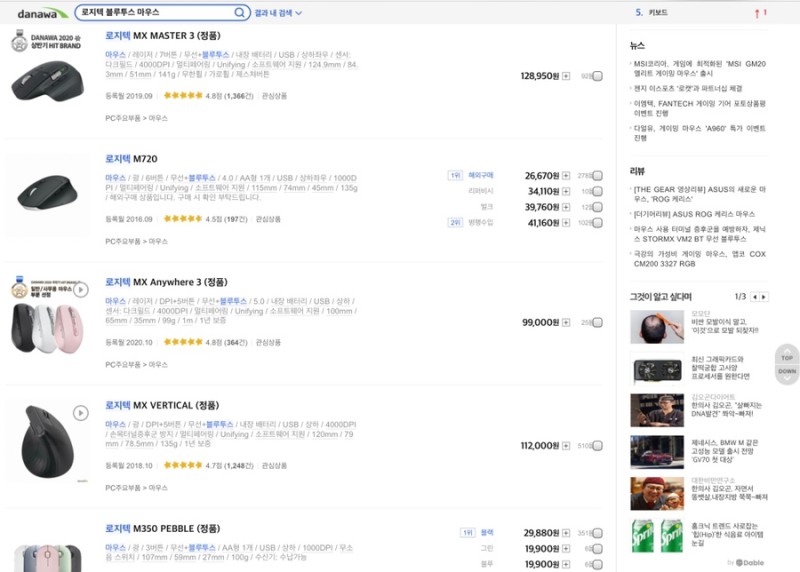Play the MX VERTICAL video icon

(81, 413)
